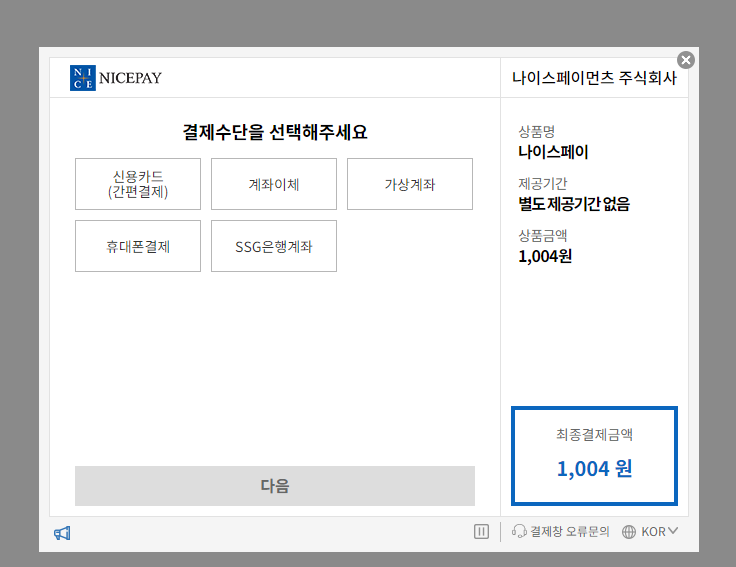736x567 pixels.
Task: Click 별도 제공기간 없음 text
Action: (574, 204)
